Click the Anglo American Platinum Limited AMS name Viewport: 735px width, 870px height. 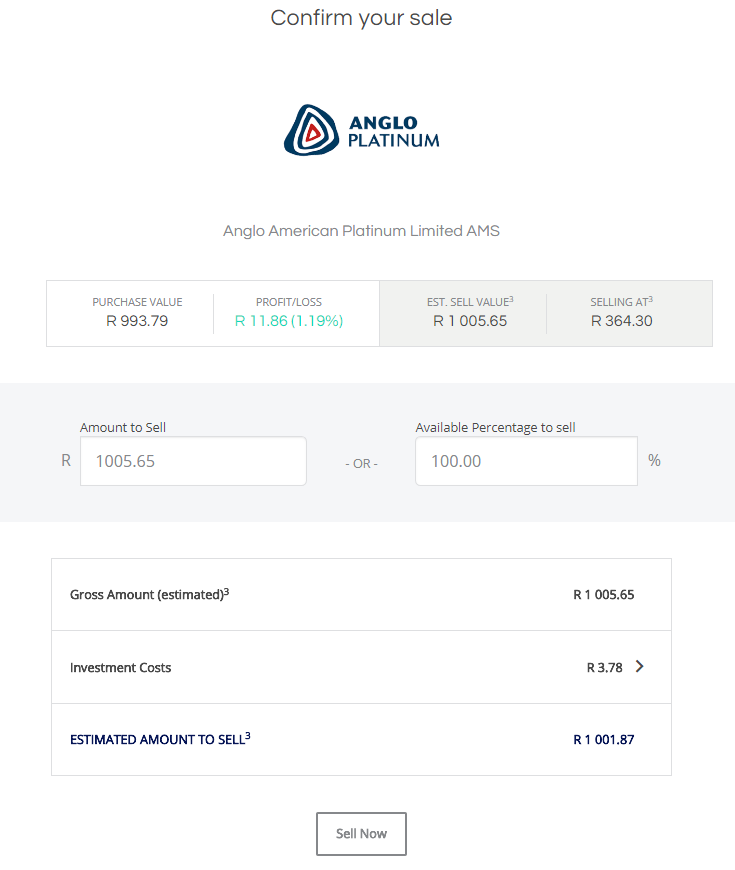point(361,231)
